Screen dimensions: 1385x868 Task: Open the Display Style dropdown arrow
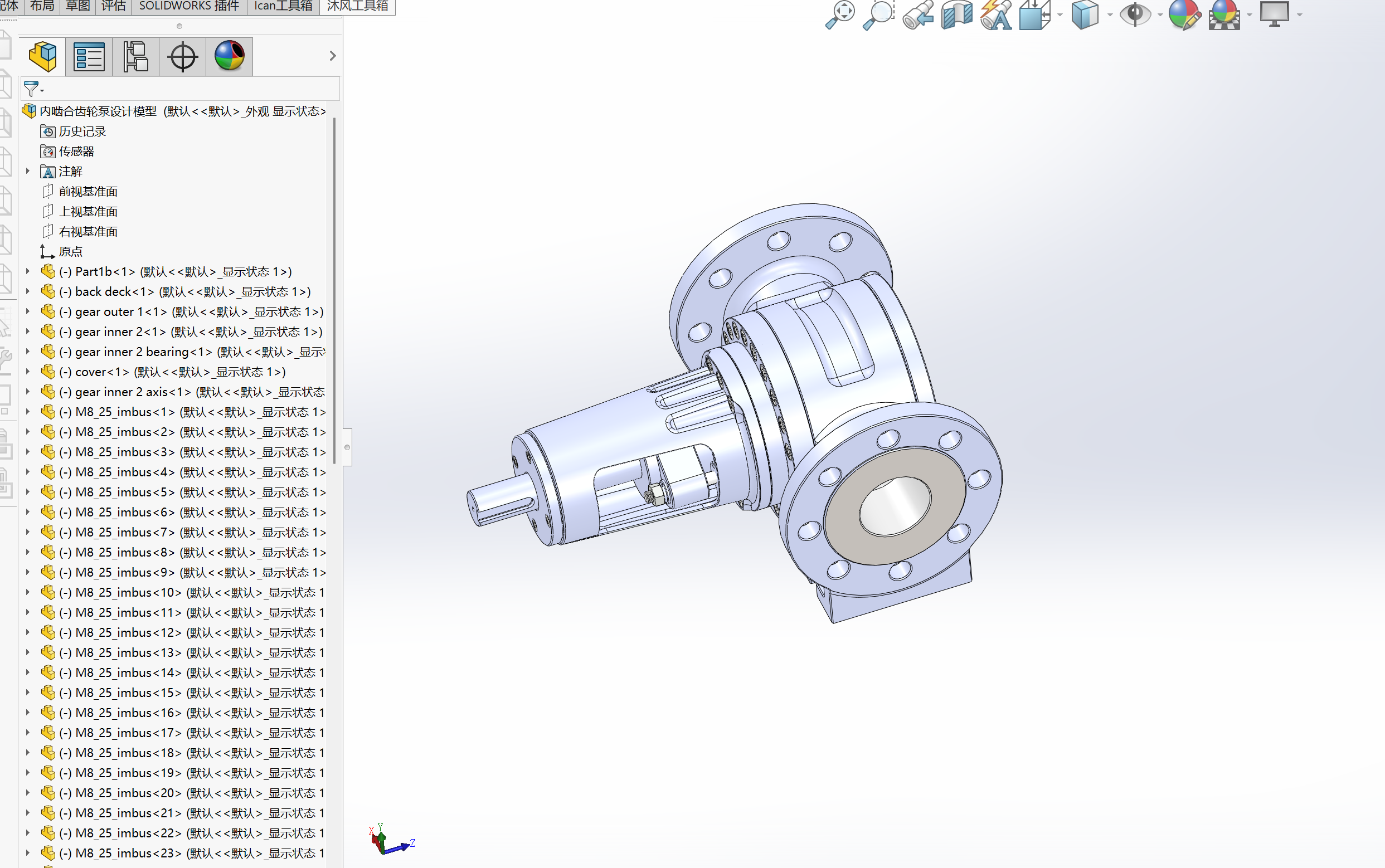[1109, 15]
